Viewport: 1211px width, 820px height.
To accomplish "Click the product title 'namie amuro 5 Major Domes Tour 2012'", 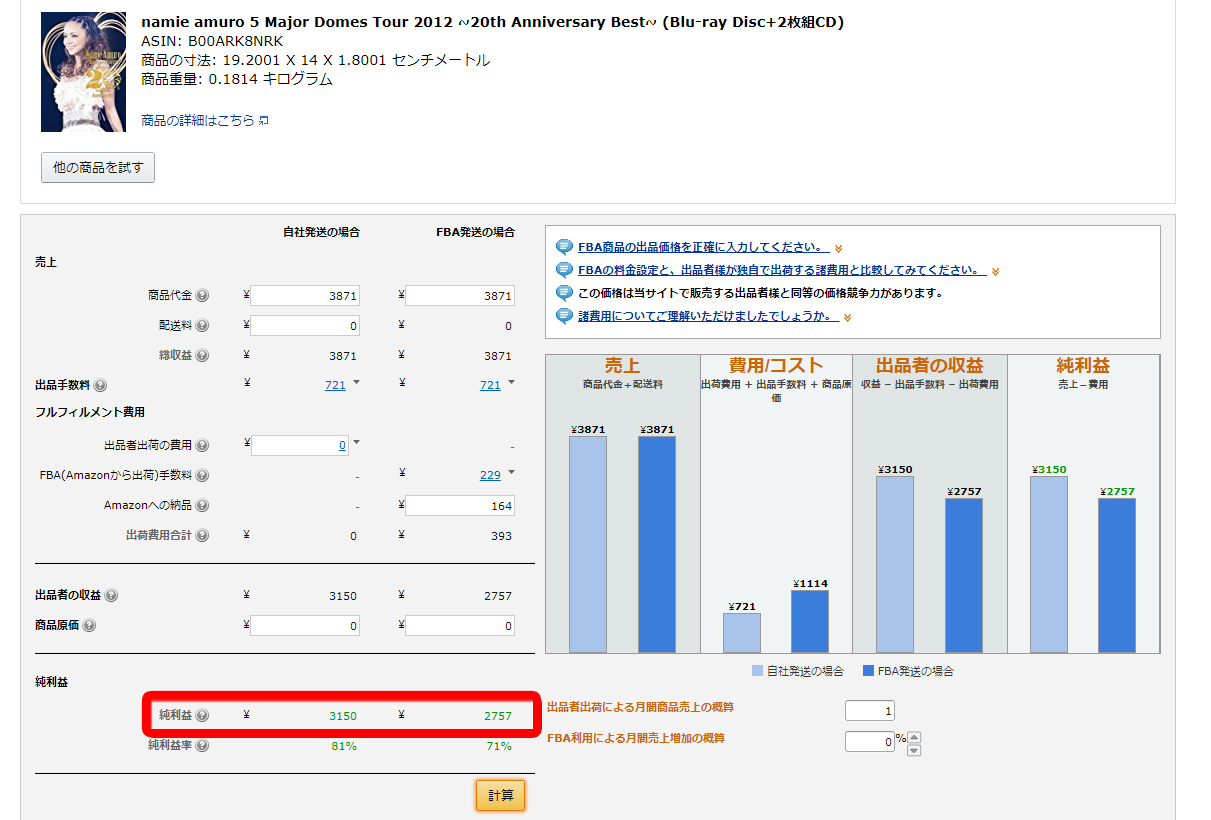I will tap(492, 22).
